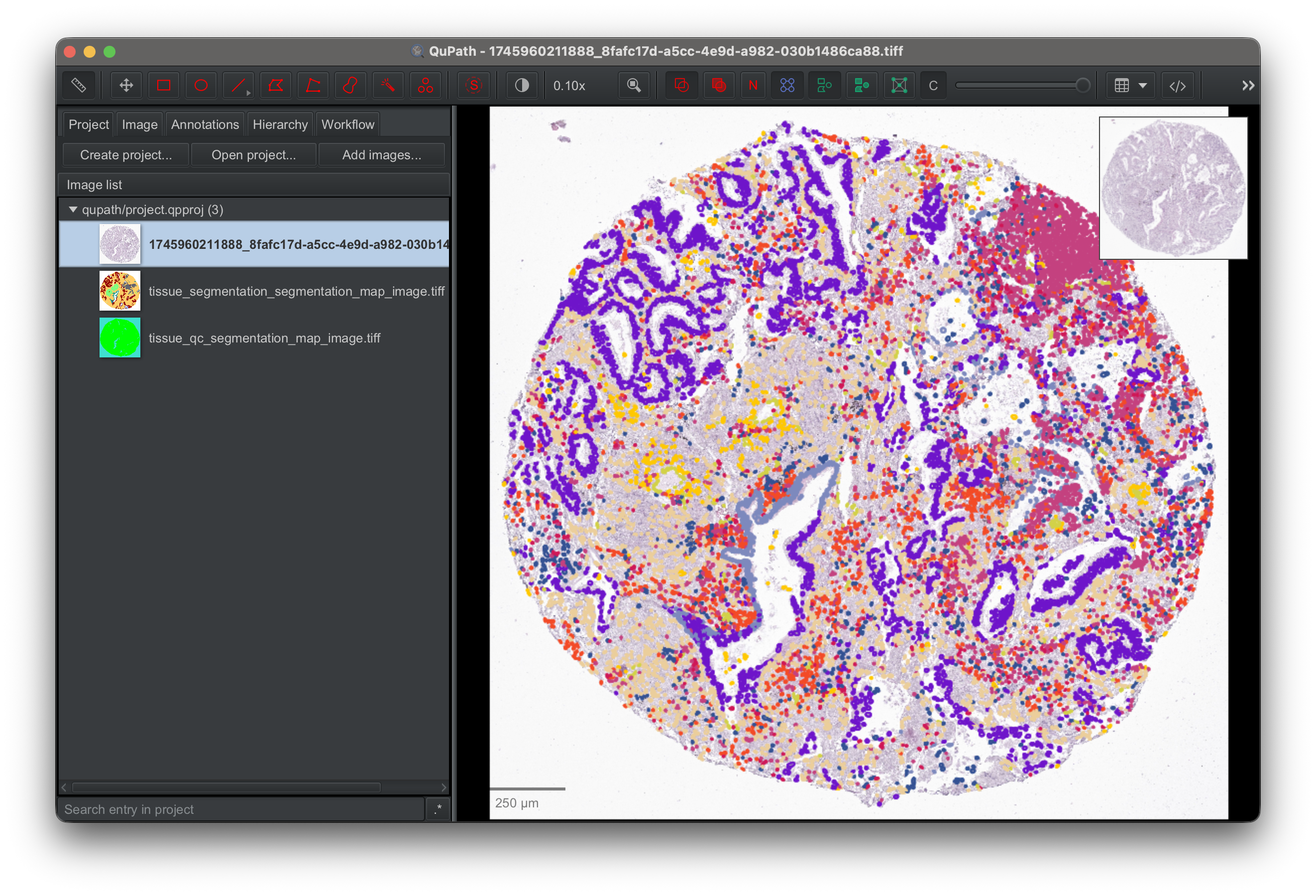Expand the measurement table dropdown arrow
The height and width of the screenshot is (896, 1316).
[1143, 86]
